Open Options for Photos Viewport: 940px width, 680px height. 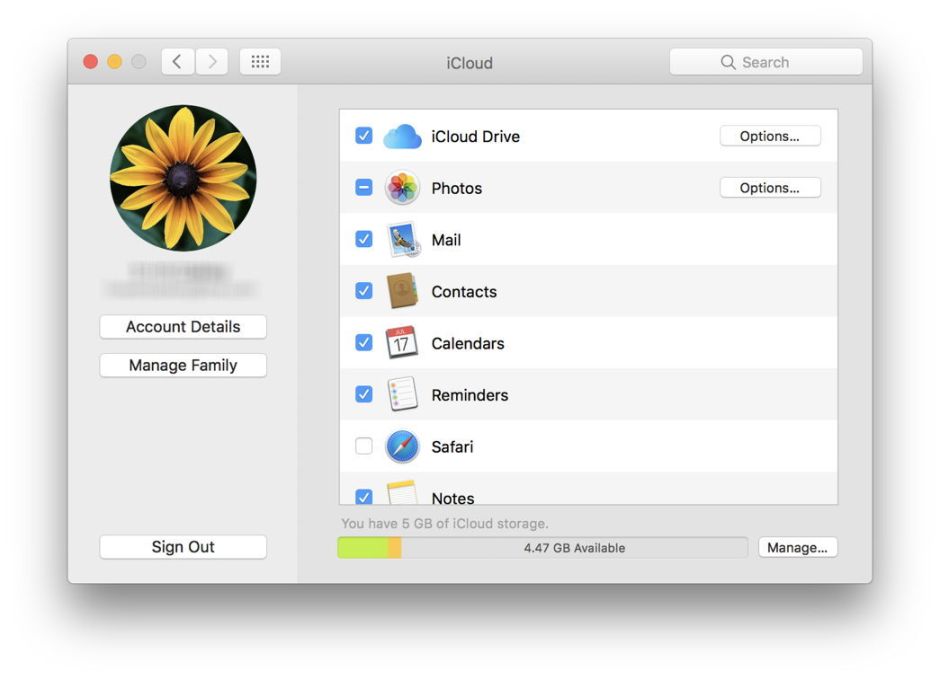coord(770,188)
